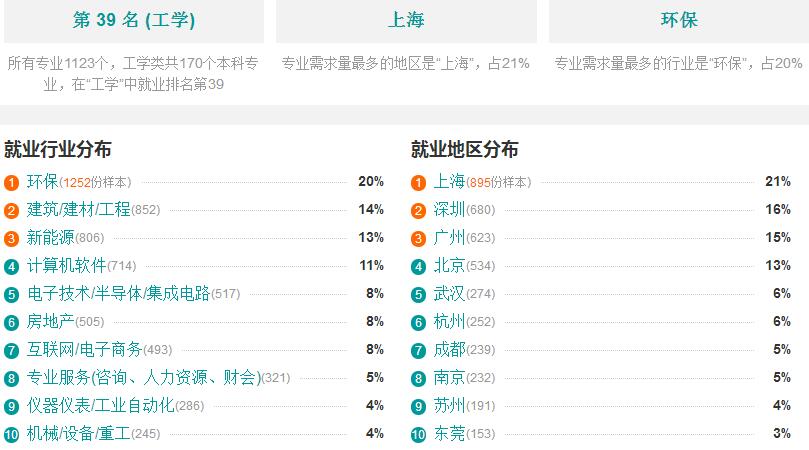This screenshot has height=450, width=809.
Task: Click the 上海 header box at top
Action: (407, 21)
